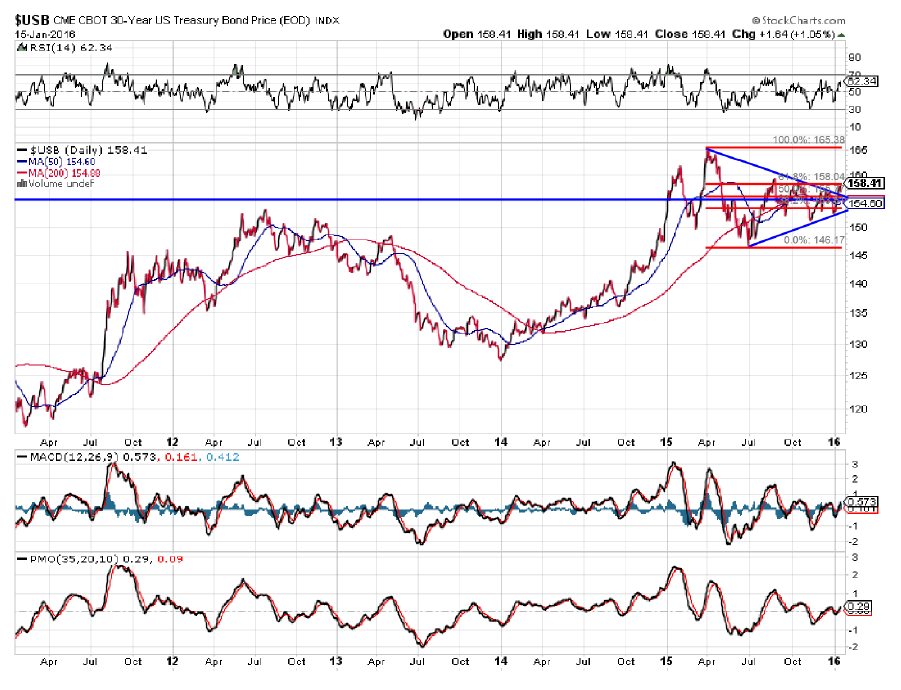Click the boxed 154.60 price level on right axis
Screen dimensions: 901x690
(864, 204)
